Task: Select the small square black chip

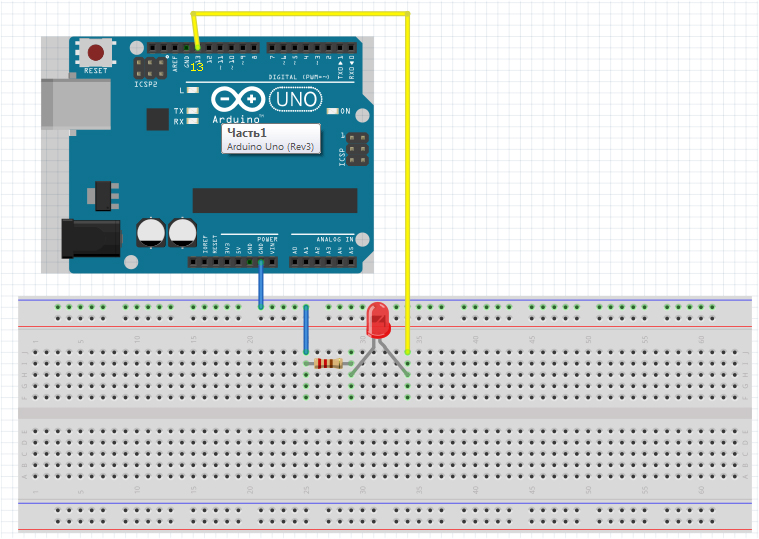Action: point(157,119)
